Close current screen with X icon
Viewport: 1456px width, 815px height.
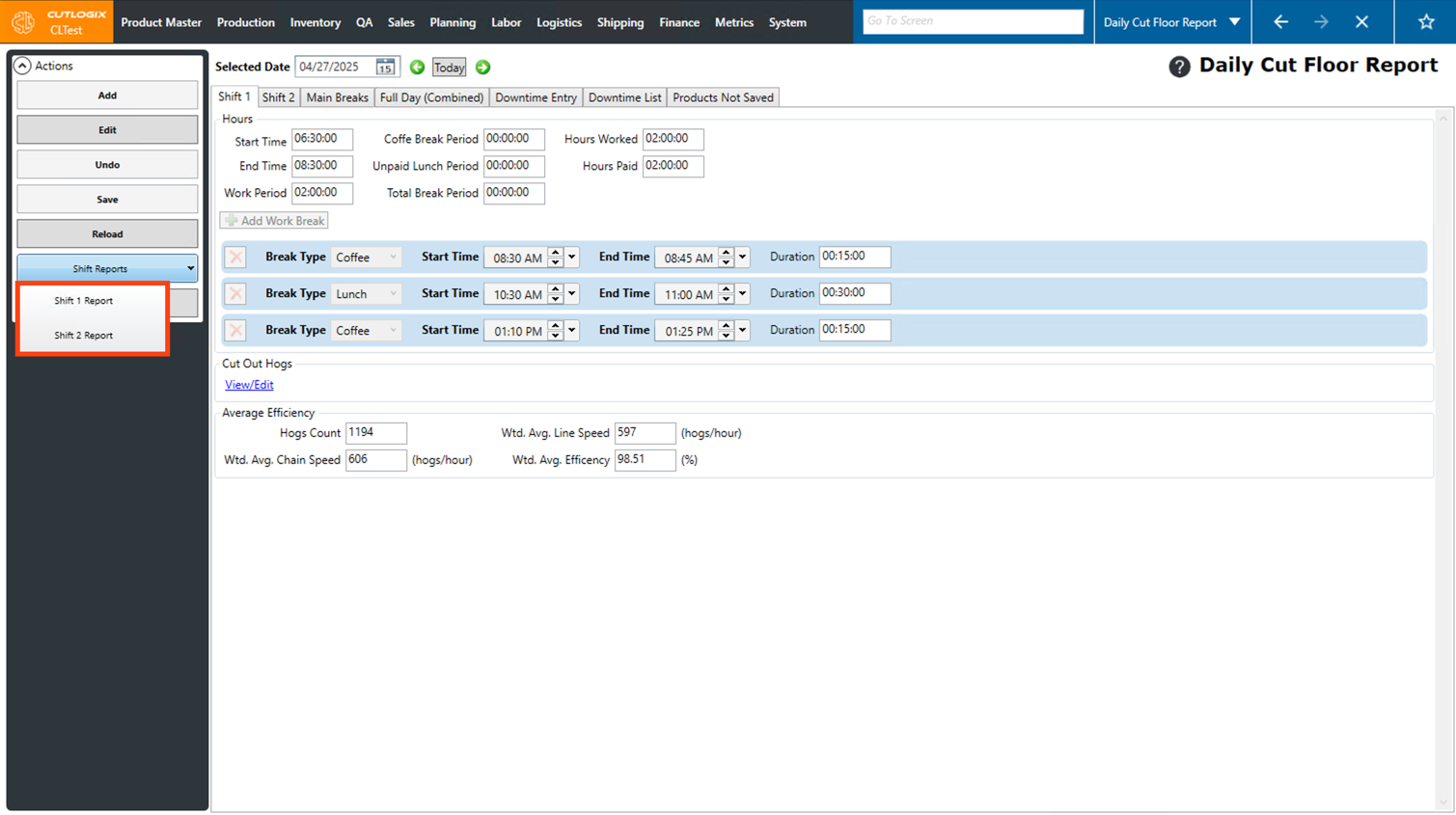pyautogui.click(x=1361, y=22)
